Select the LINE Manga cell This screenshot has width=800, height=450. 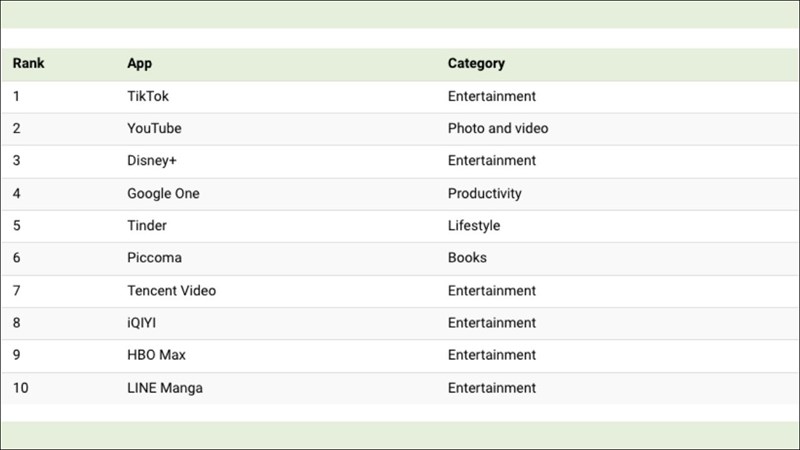165,388
